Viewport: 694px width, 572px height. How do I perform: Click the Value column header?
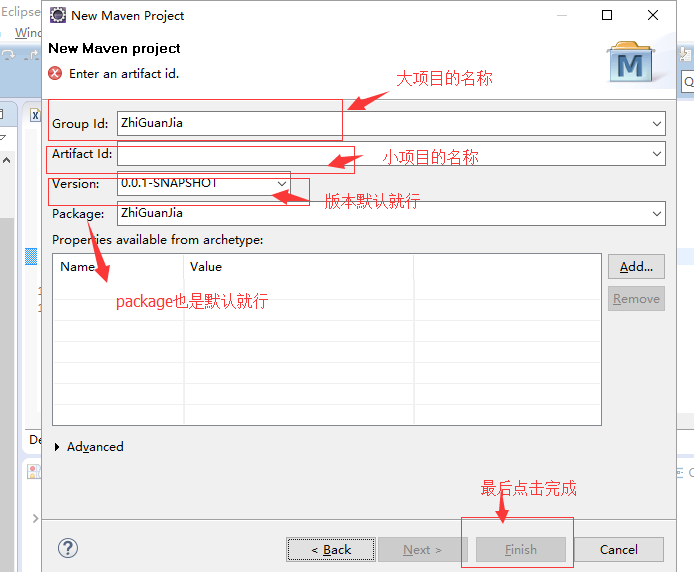299,267
